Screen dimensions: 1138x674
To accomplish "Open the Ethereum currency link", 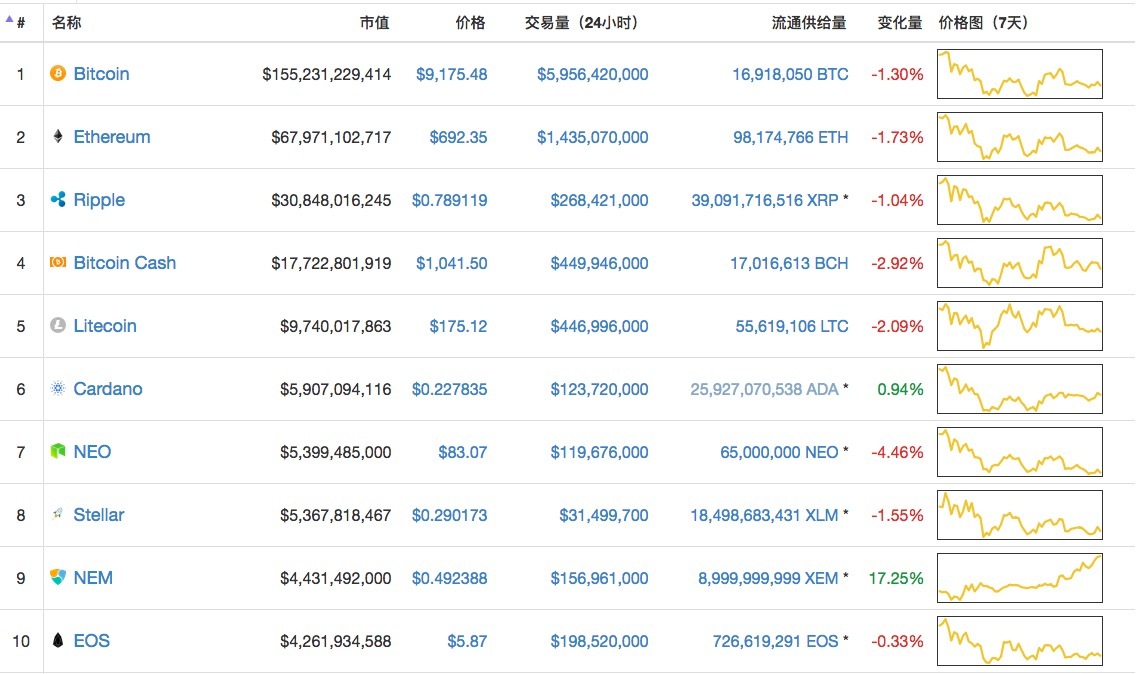I will click(112, 137).
